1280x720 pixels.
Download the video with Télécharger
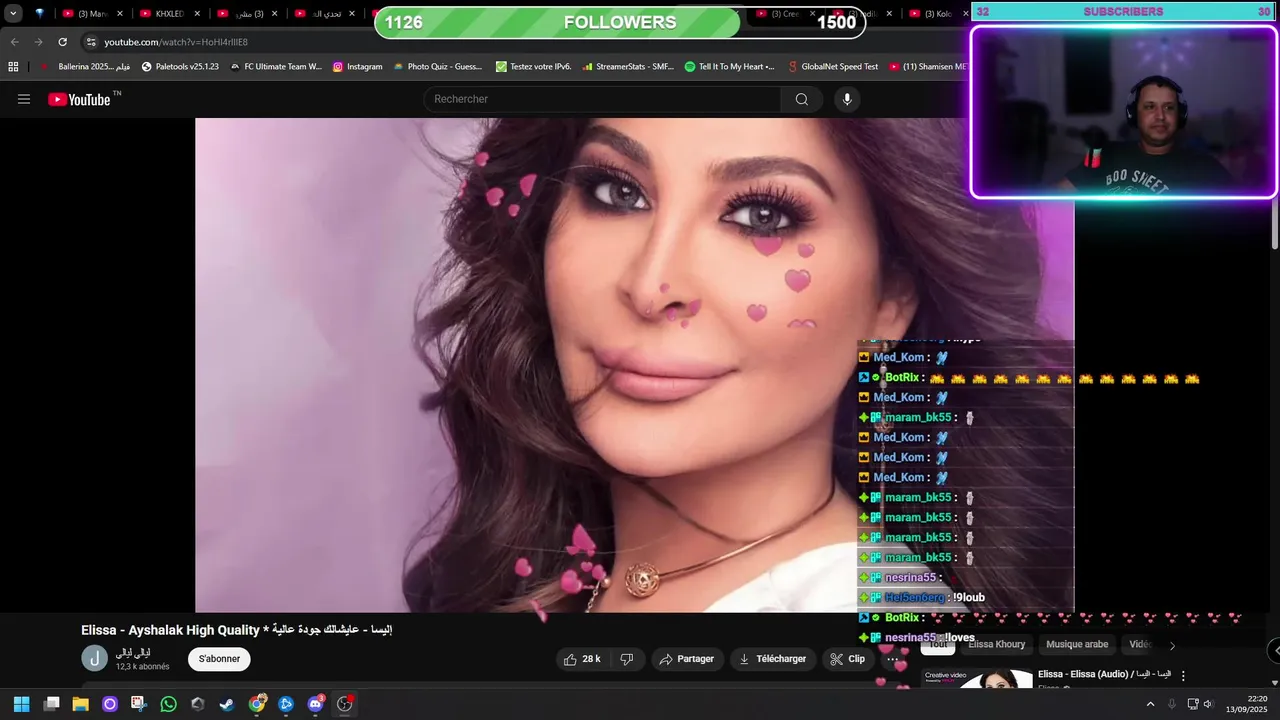(x=772, y=659)
